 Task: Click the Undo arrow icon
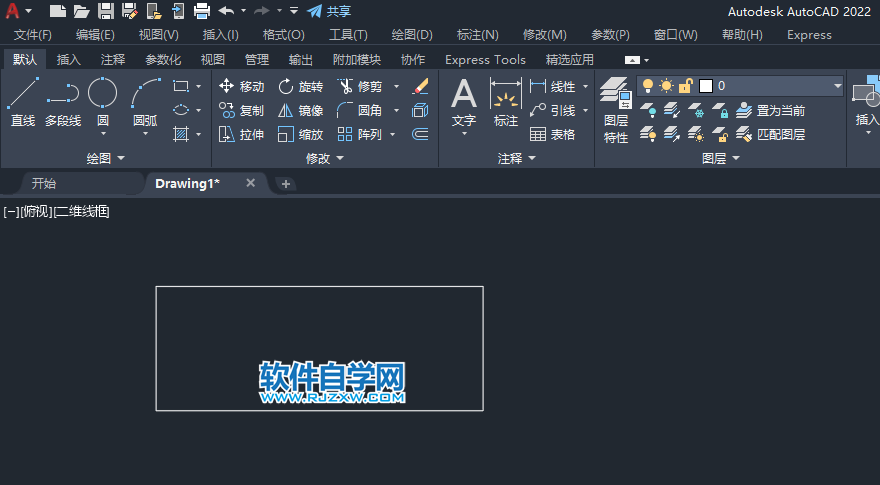point(226,11)
